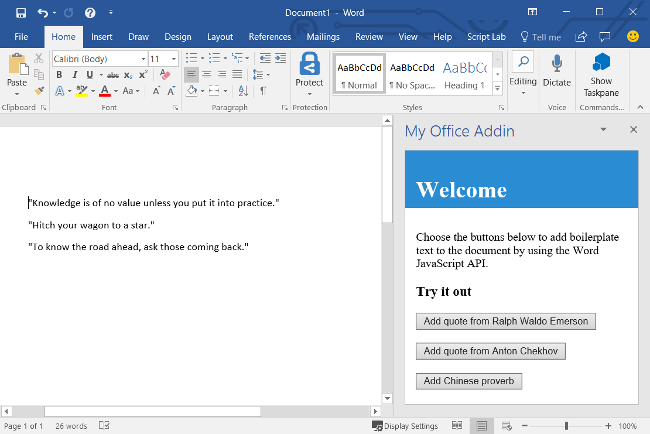This screenshot has height=434, width=650.
Task: Click the 26 words count
Action: click(x=71, y=426)
